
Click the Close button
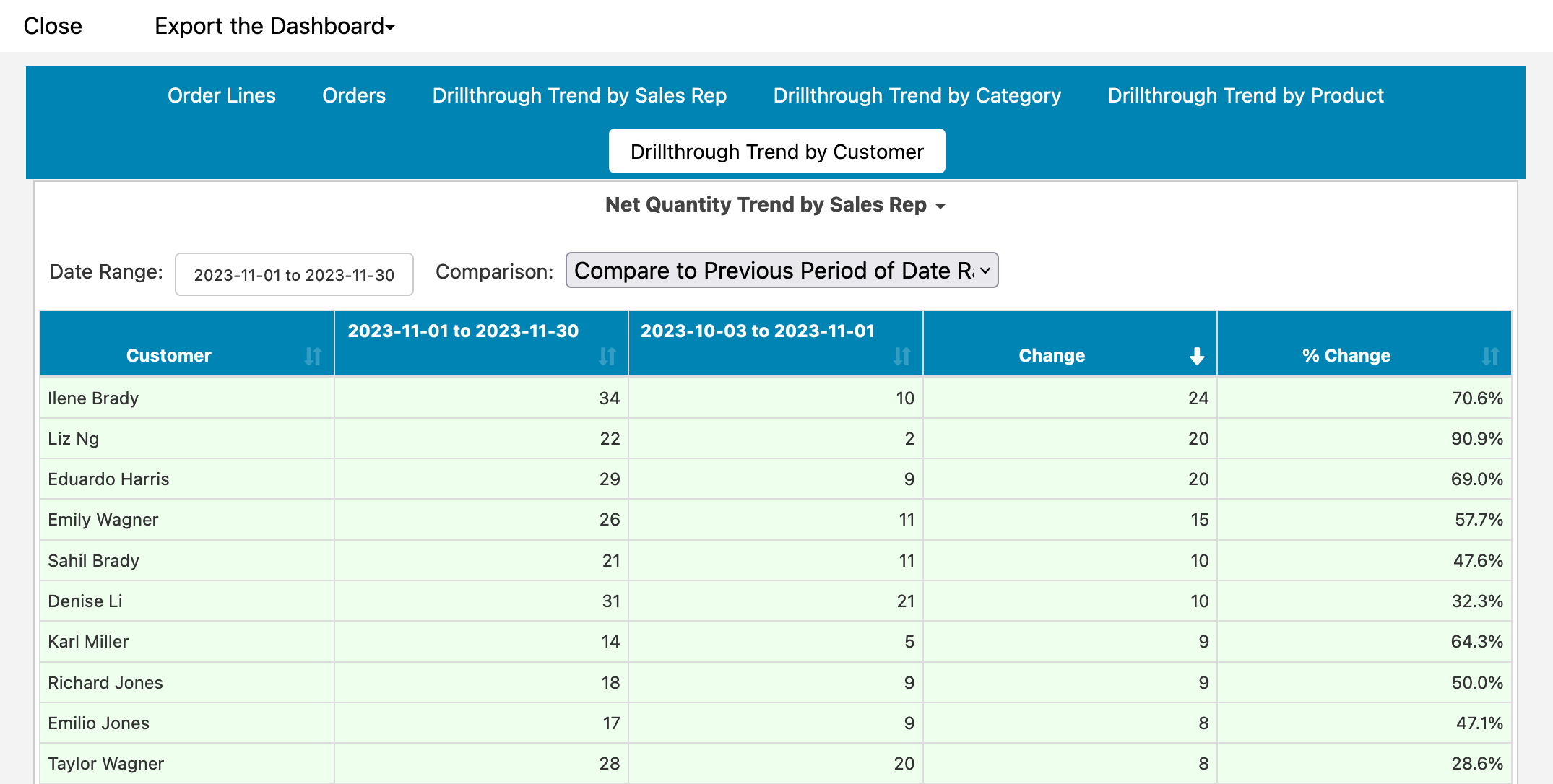pyautogui.click(x=53, y=26)
